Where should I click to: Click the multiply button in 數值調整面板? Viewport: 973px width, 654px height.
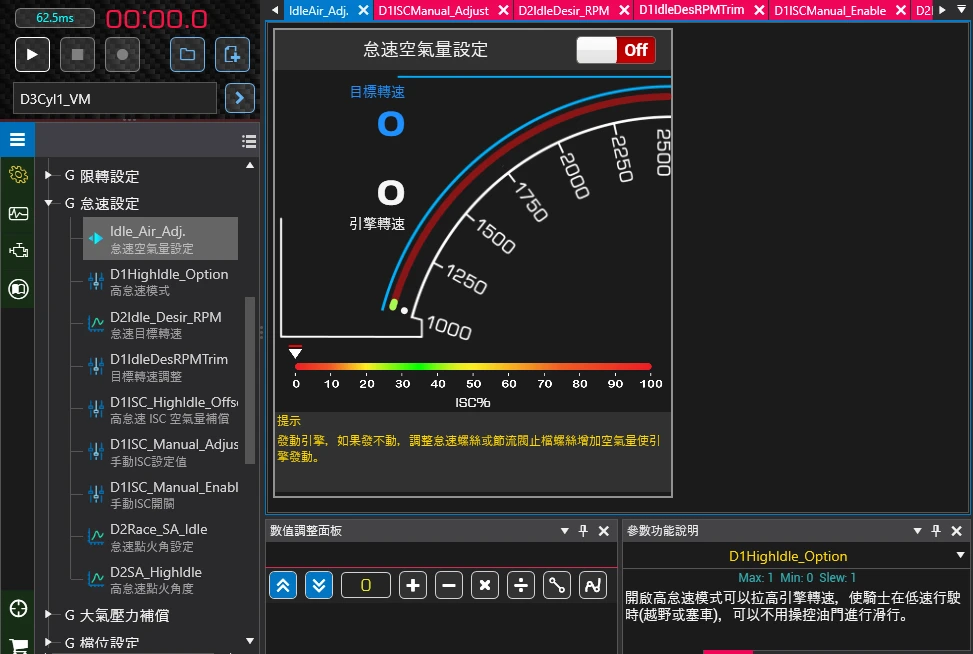pos(485,585)
